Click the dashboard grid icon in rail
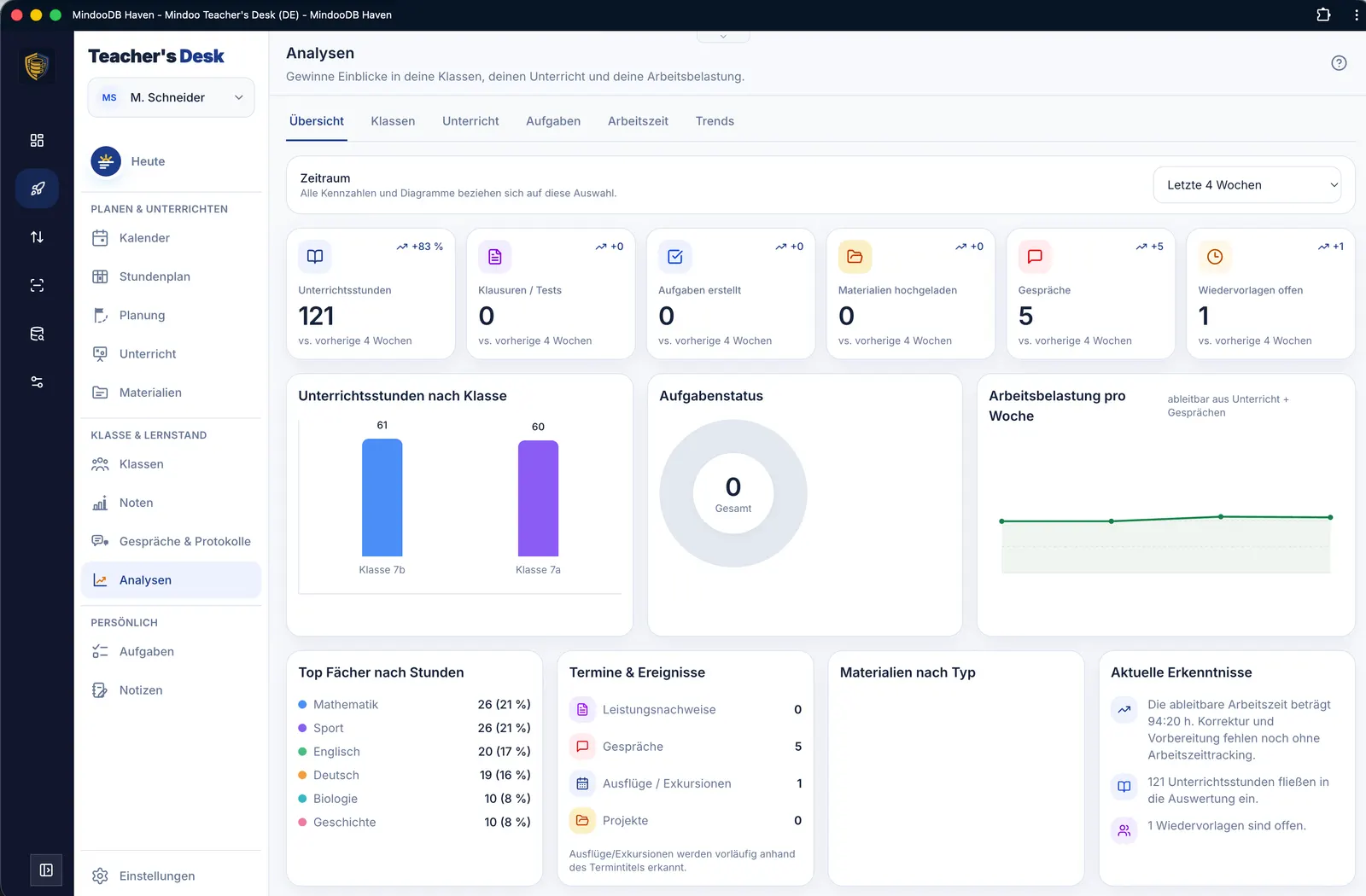The image size is (1366, 896). (x=37, y=140)
